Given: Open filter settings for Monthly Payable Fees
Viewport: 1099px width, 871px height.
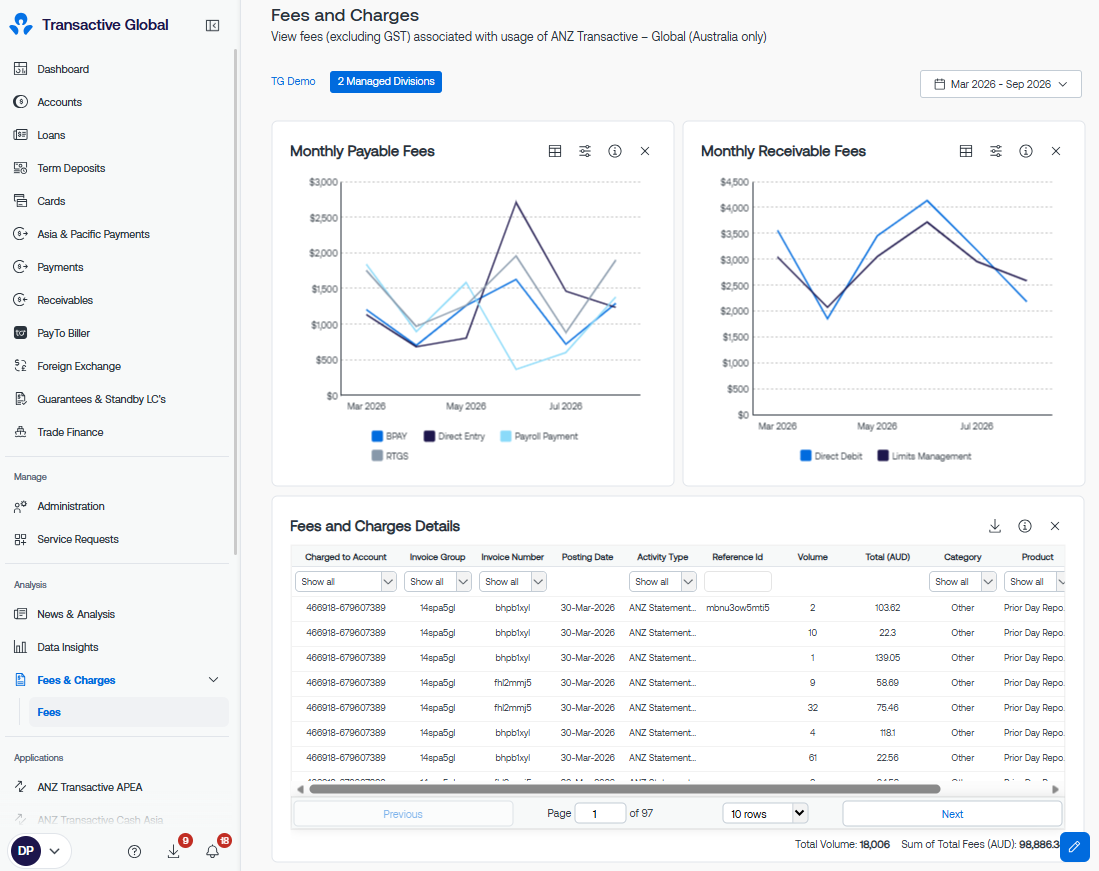Looking at the screenshot, I should pos(585,151).
